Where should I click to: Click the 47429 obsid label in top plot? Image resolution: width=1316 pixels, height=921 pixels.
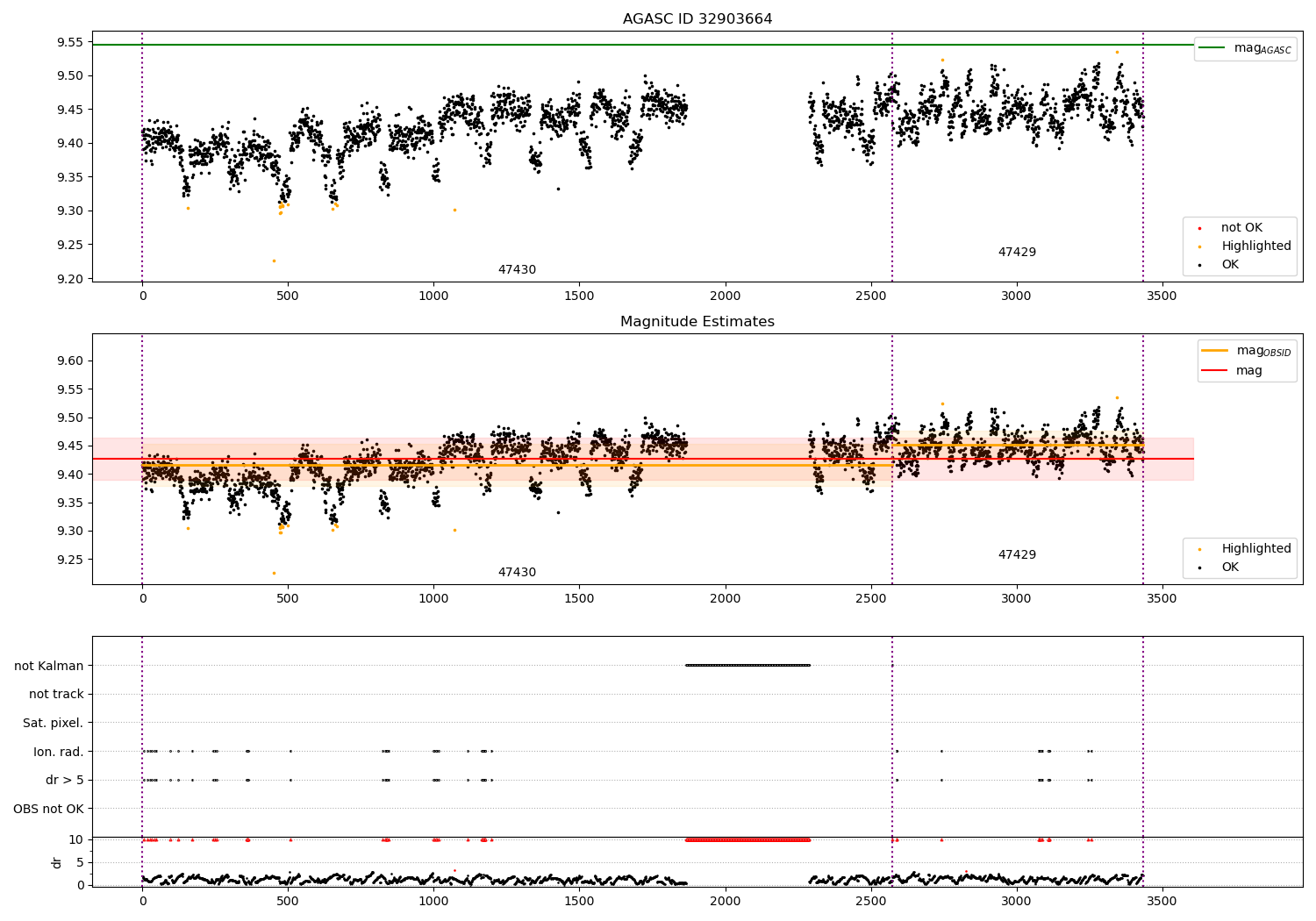coord(1017,253)
